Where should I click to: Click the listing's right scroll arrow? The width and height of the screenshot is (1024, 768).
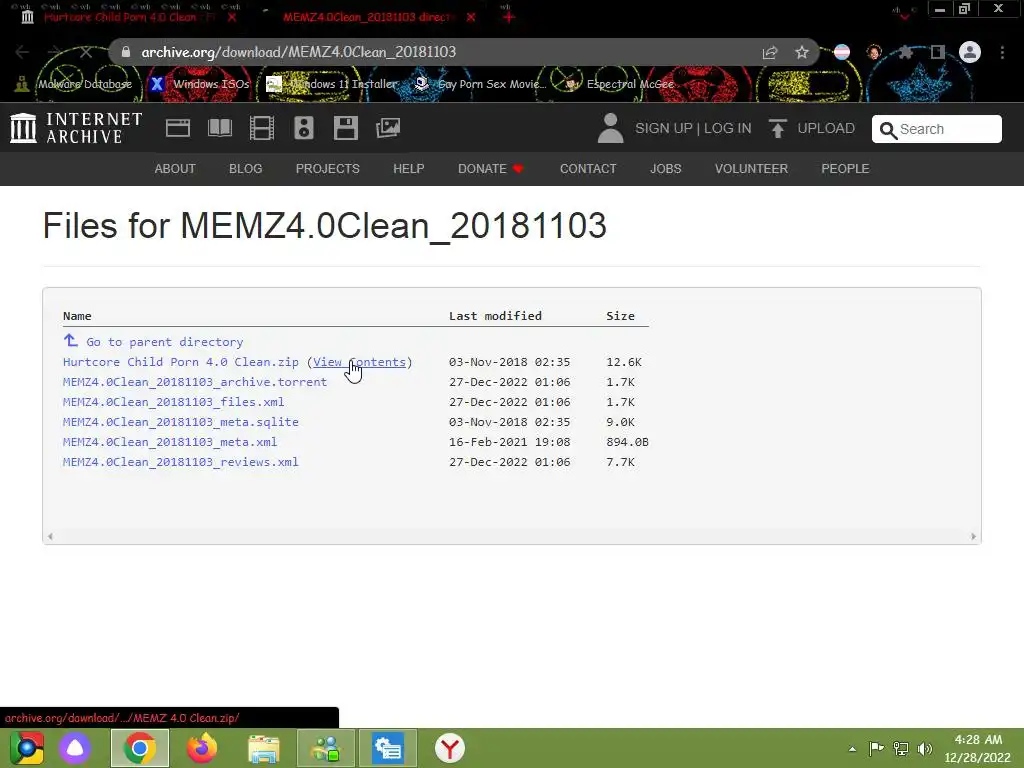[973, 537]
